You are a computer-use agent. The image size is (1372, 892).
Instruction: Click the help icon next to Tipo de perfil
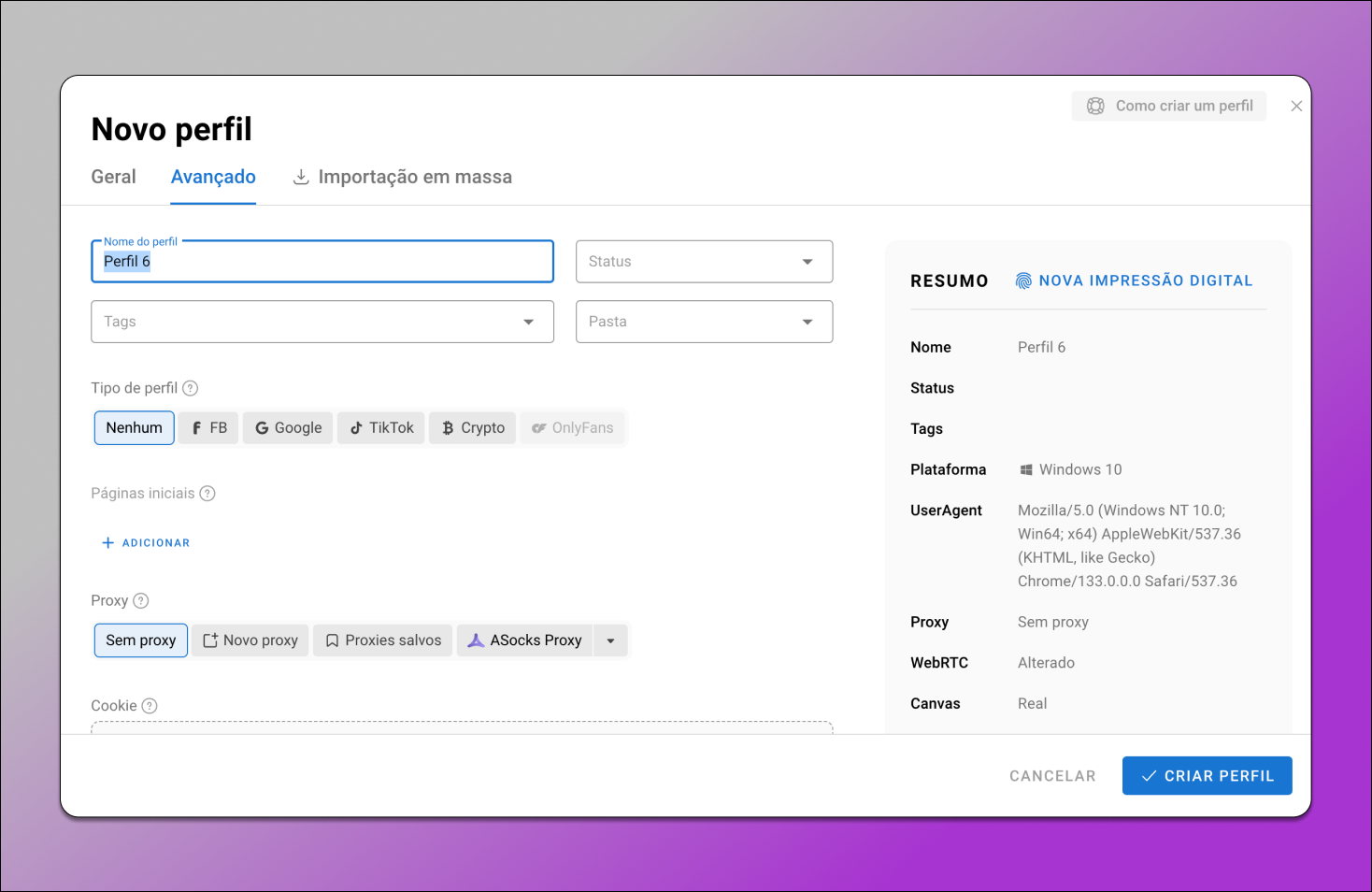tap(190, 388)
